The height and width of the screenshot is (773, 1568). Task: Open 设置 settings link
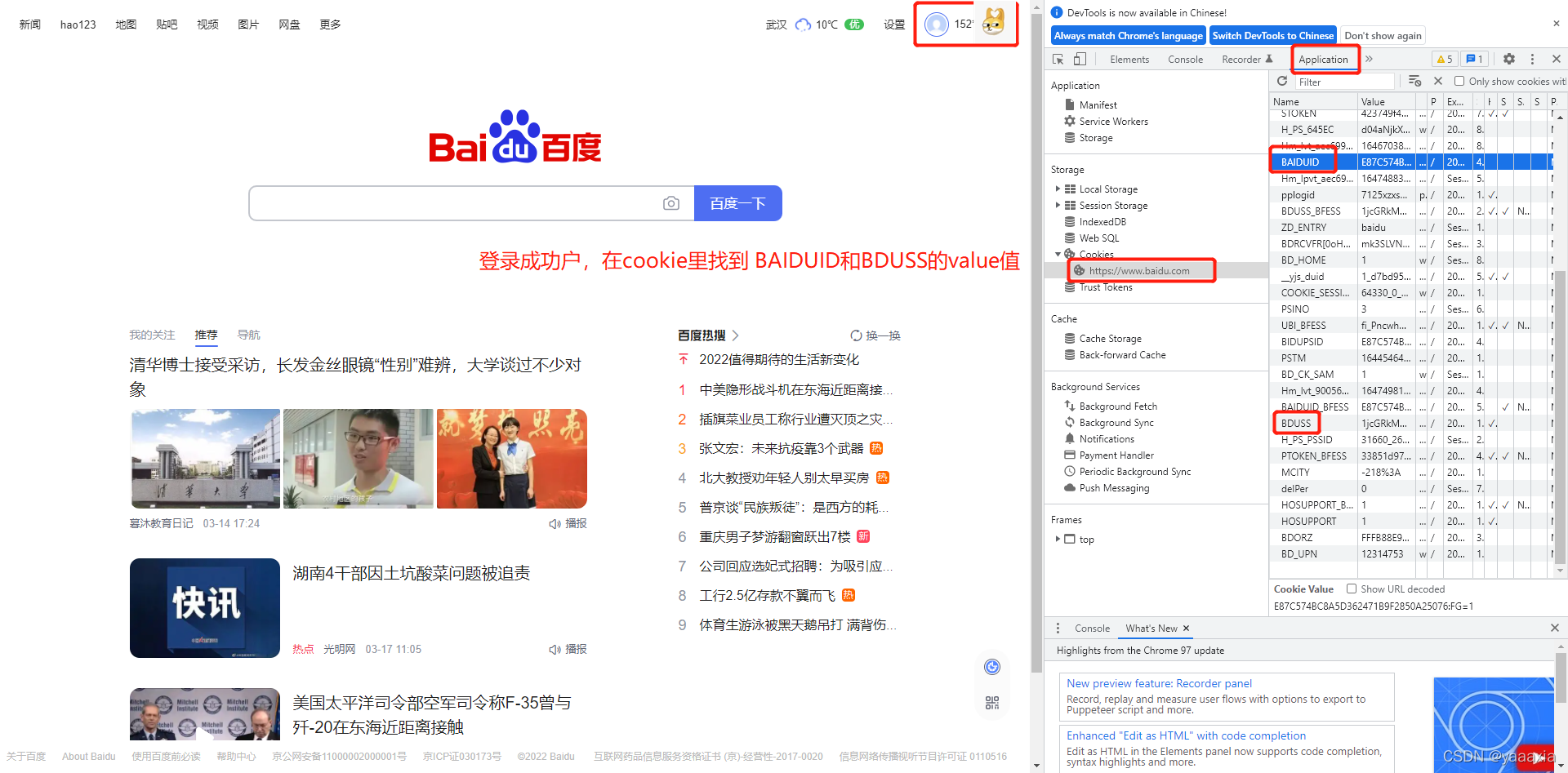coord(894,24)
